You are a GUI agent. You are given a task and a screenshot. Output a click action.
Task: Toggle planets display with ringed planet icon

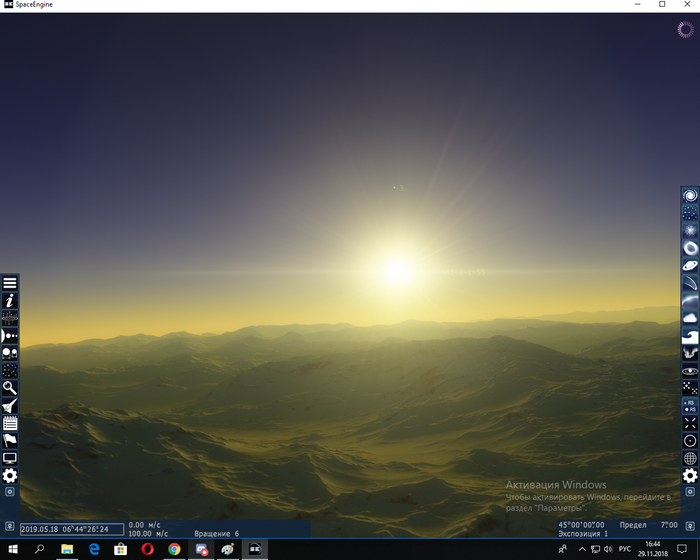click(689, 265)
